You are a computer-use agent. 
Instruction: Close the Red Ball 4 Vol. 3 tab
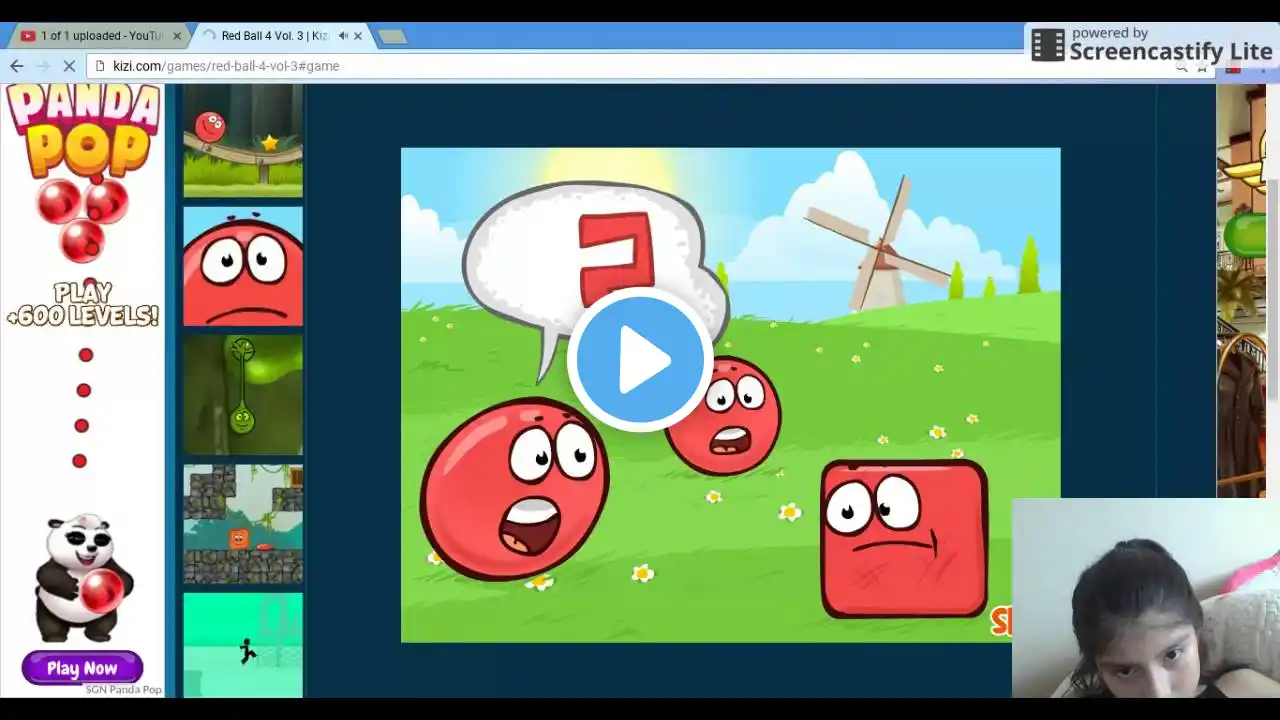click(x=358, y=36)
